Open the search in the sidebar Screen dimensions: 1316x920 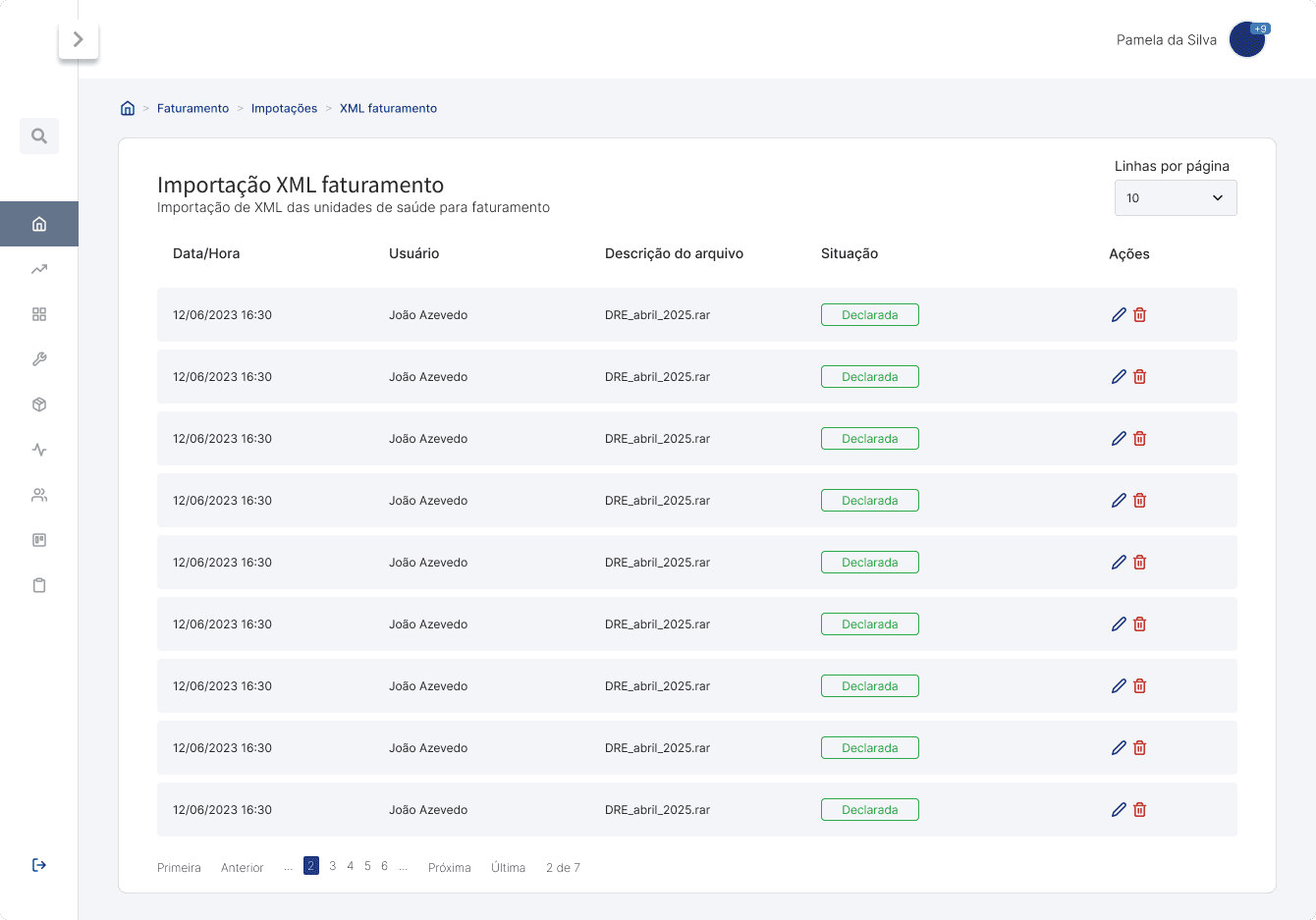coord(39,135)
